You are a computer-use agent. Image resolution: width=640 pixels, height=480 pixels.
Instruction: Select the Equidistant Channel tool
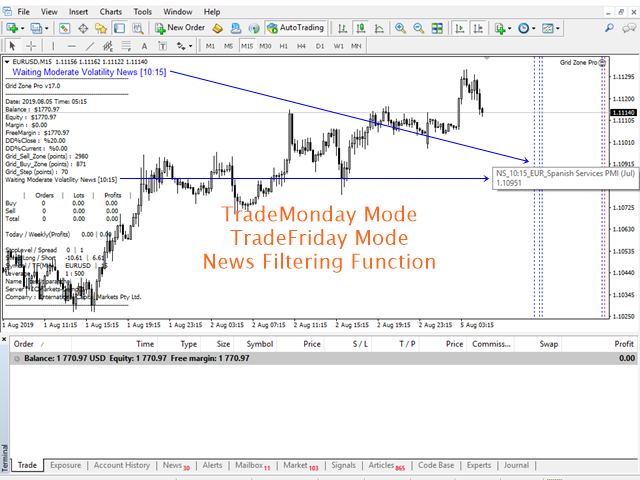click(108, 46)
